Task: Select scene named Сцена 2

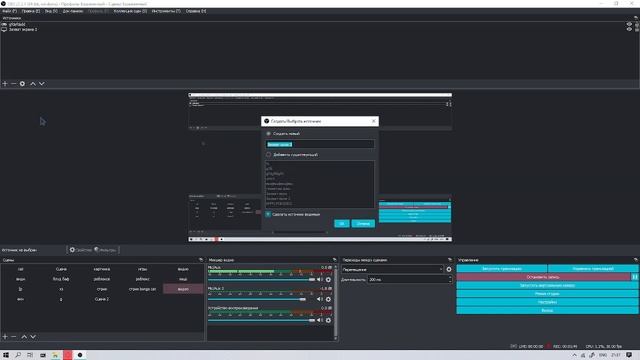Action: pyautogui.click(x=102, y=299)
